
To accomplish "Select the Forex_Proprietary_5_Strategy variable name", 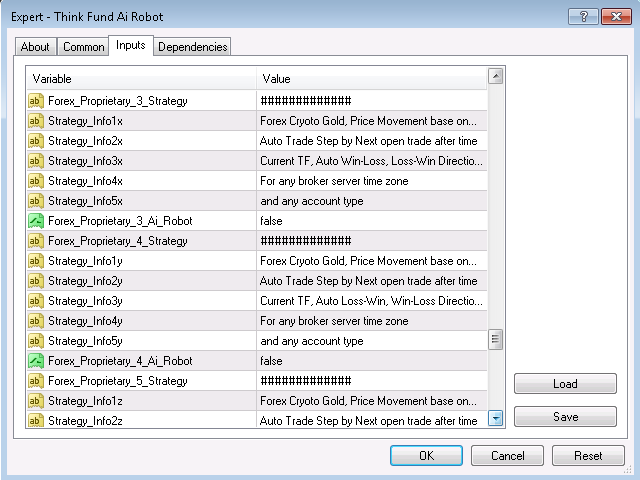I will click(x=118, y=382).
